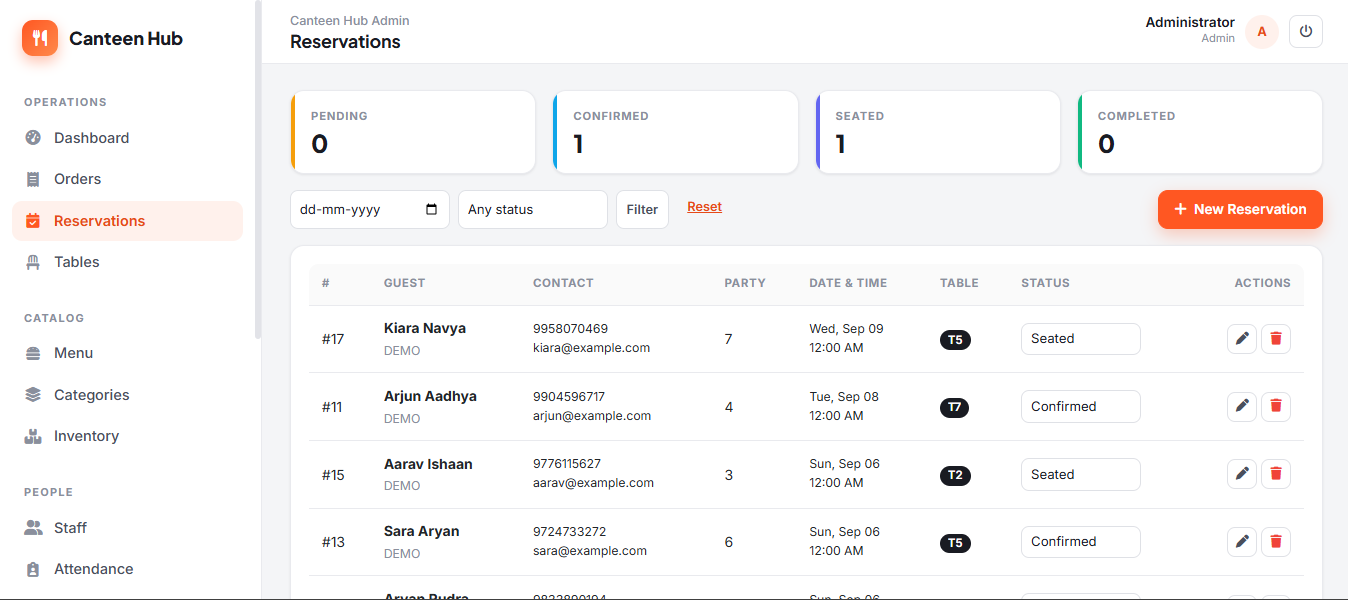
Task: Click date Tue, Sep 08 cell
Action: coord(844,397)
